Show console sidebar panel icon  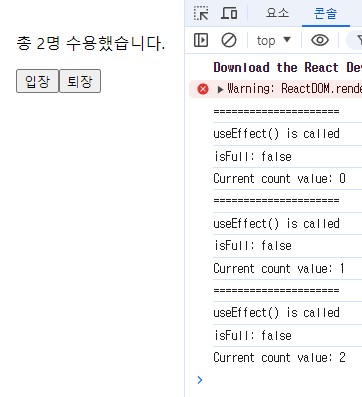[201, 40]
